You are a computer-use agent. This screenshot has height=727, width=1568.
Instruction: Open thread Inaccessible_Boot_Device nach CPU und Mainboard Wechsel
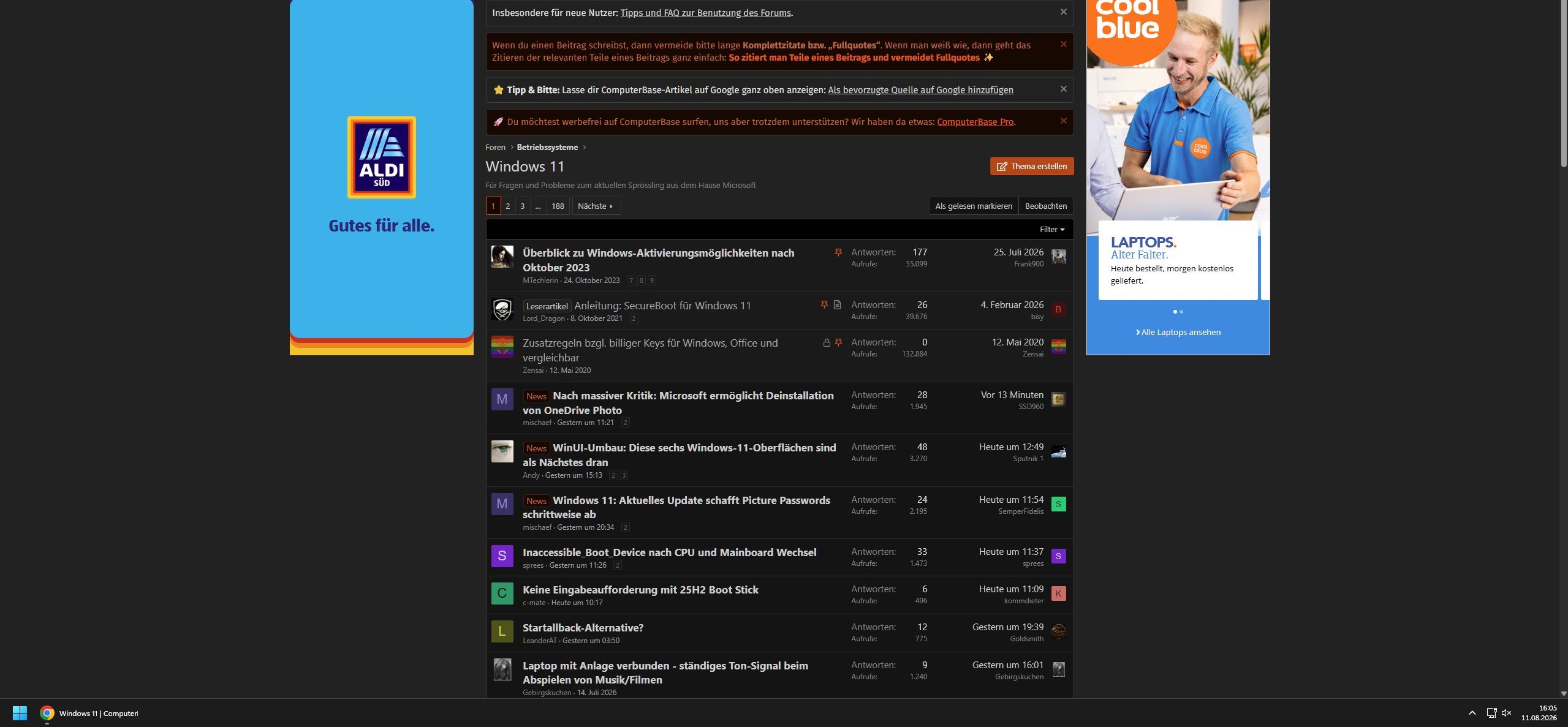click(669, 552)
